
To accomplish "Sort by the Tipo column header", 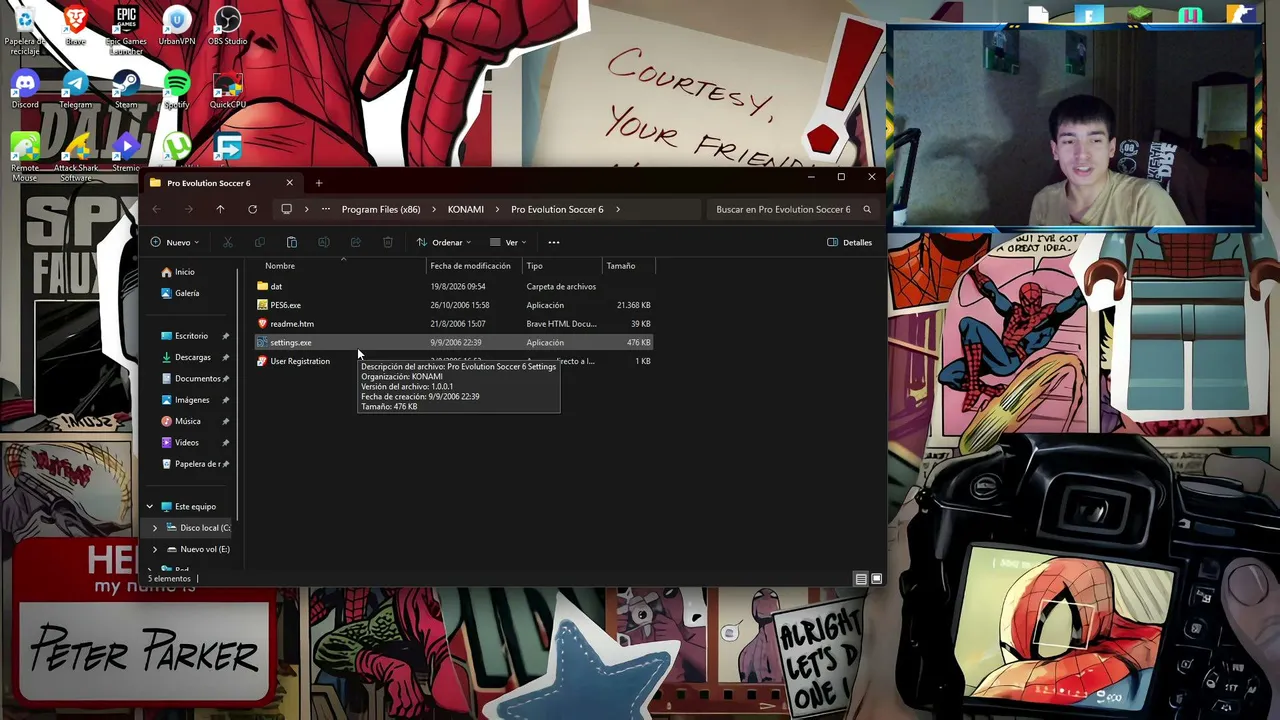I will pos(562,266).
